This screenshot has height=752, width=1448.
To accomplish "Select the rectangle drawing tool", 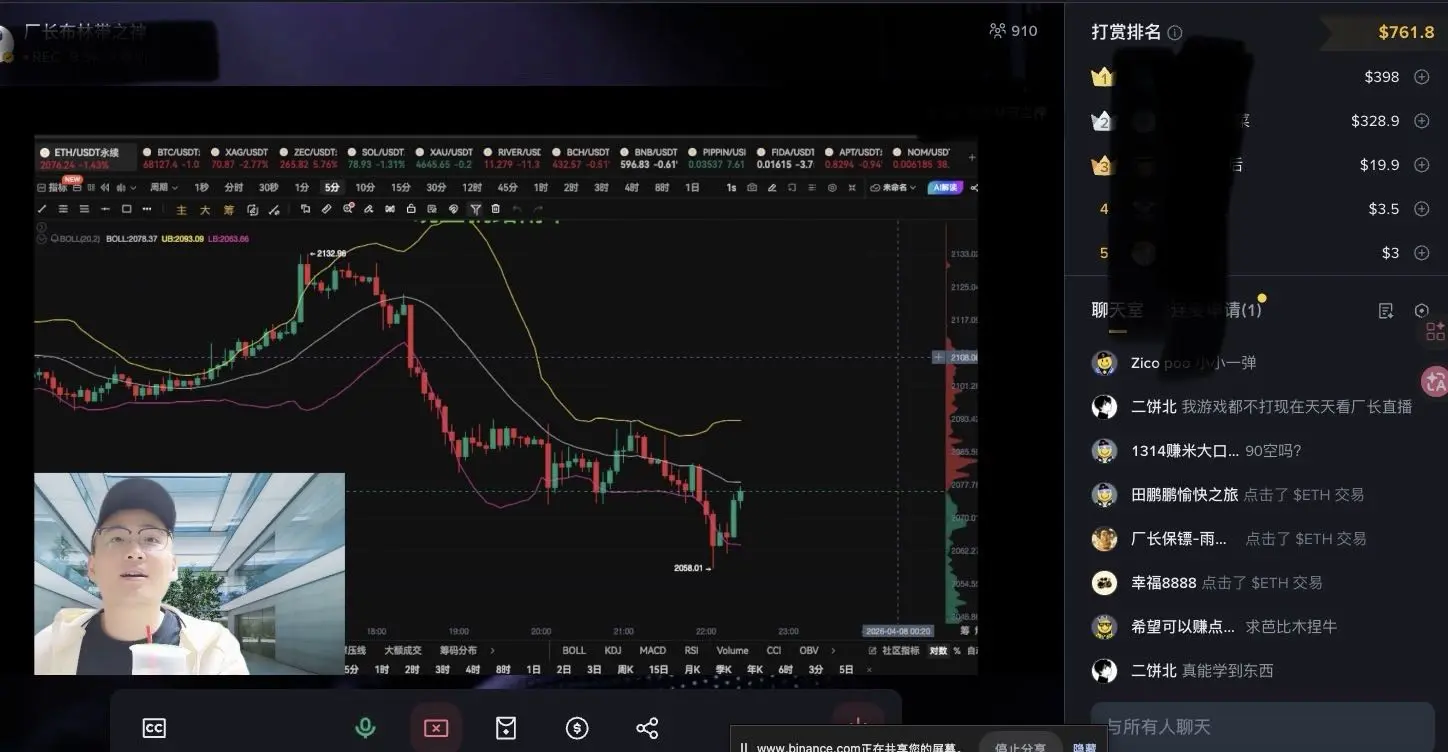I will (x=126, y=209).
